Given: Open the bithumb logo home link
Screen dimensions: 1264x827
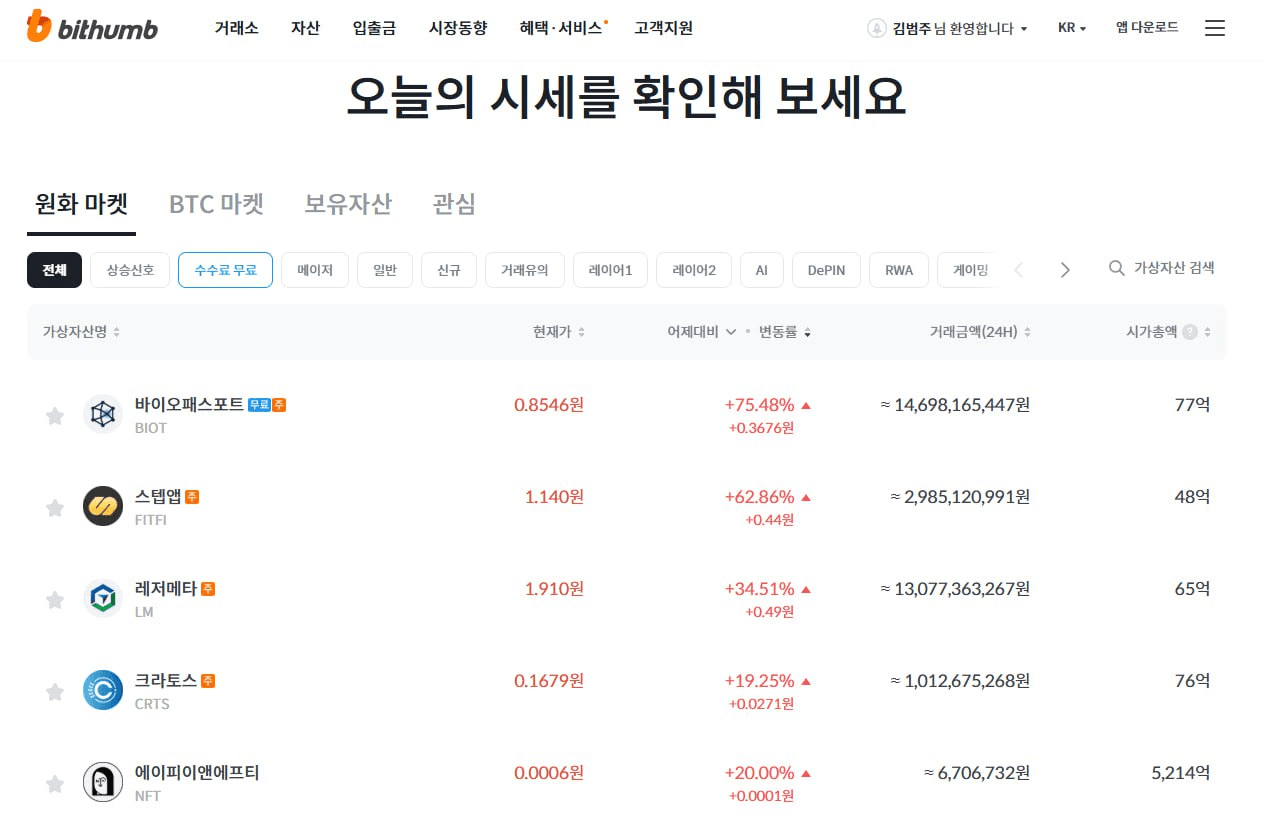Looking at the screenshot, I should 92,27.
